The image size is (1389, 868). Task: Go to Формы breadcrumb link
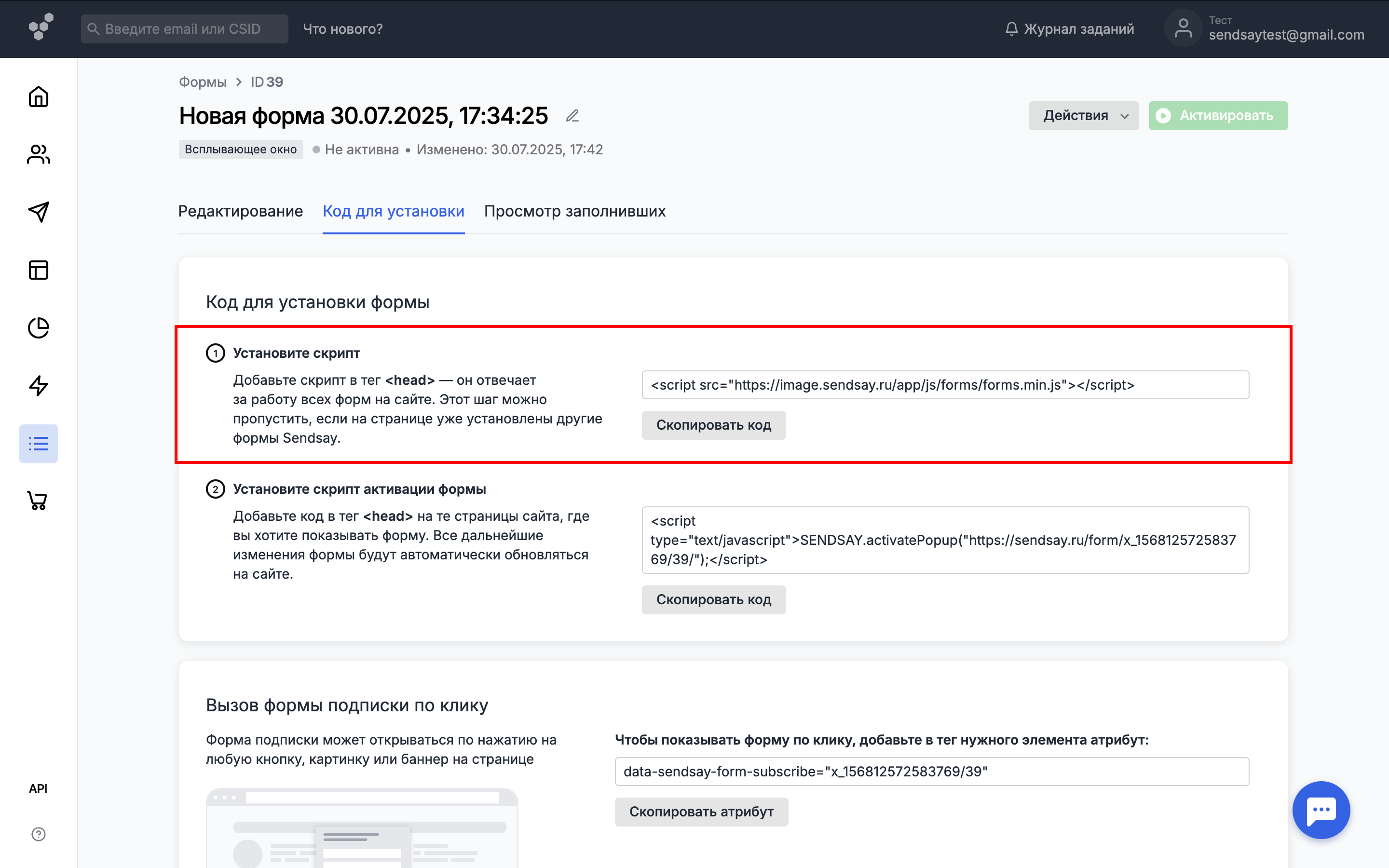[x=203, y=82]
